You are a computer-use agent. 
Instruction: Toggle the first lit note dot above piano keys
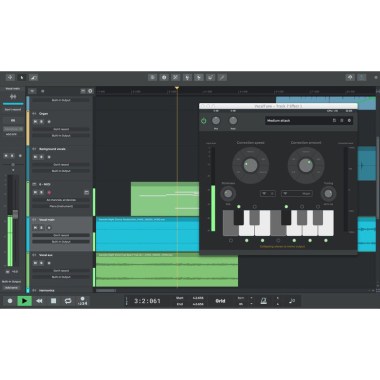(239, 207)
